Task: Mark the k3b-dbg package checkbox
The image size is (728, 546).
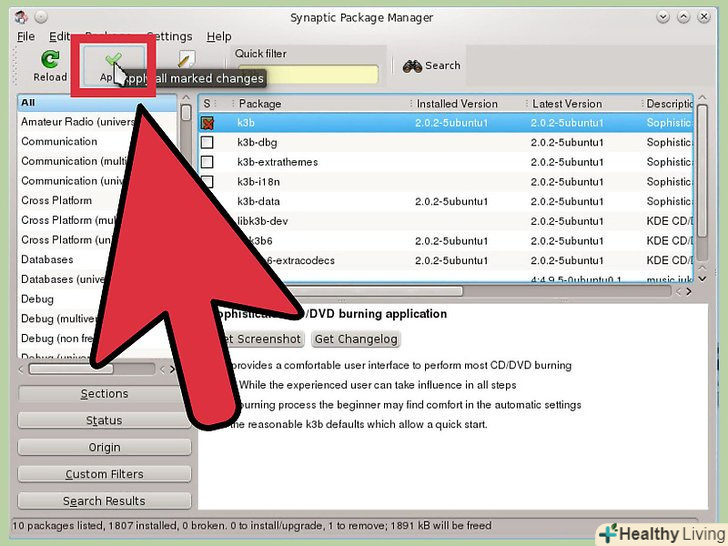Action: [207, 142]
